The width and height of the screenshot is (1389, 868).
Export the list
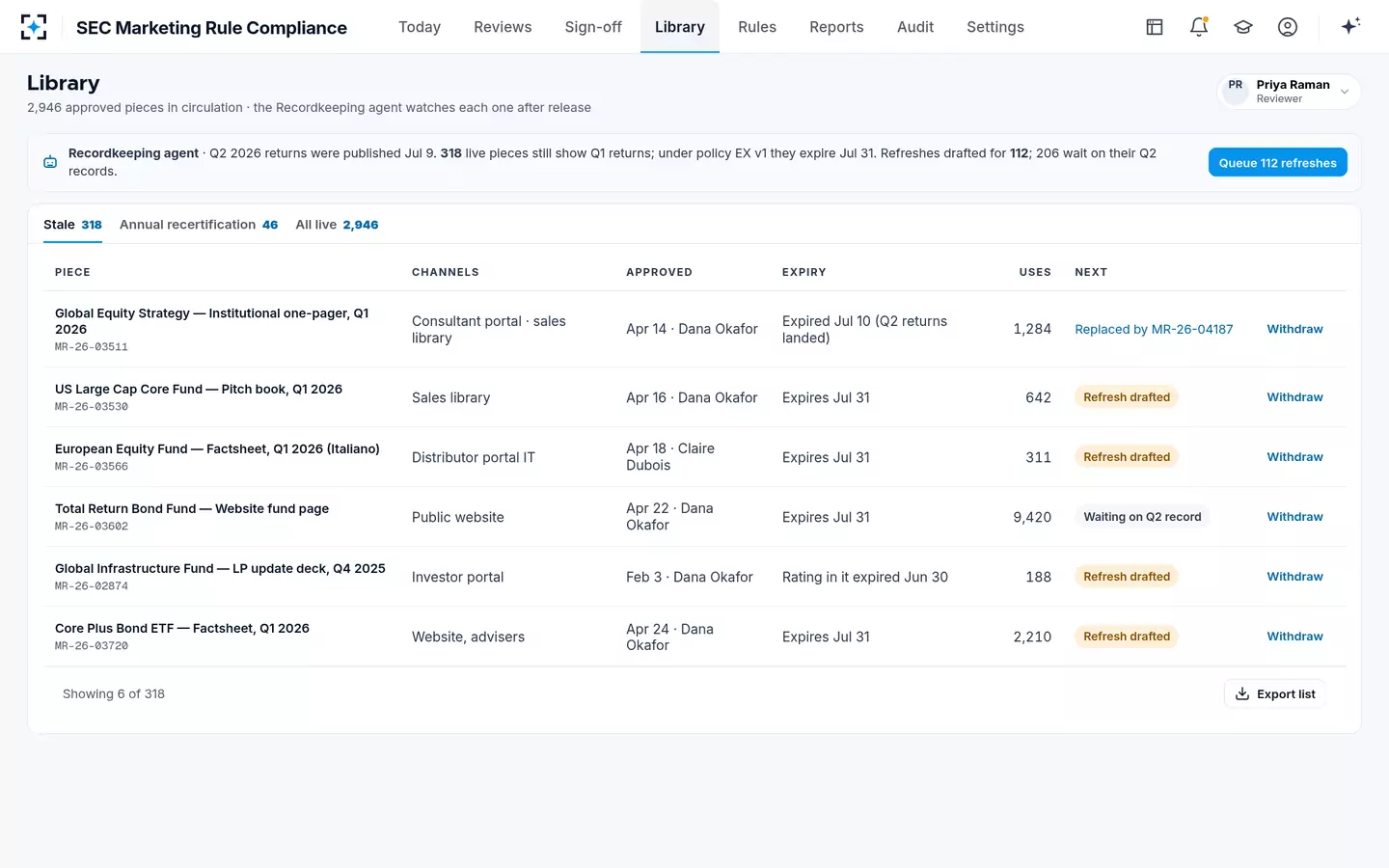click(x=1275, y=694)
